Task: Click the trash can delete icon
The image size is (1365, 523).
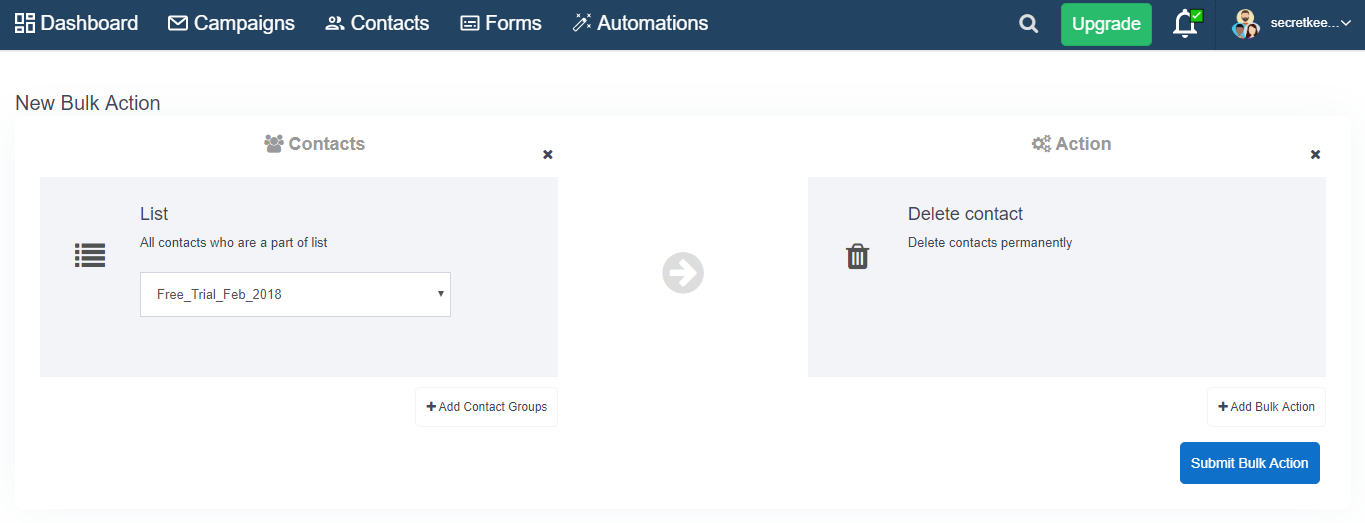Action: click(x=858, y=257)
